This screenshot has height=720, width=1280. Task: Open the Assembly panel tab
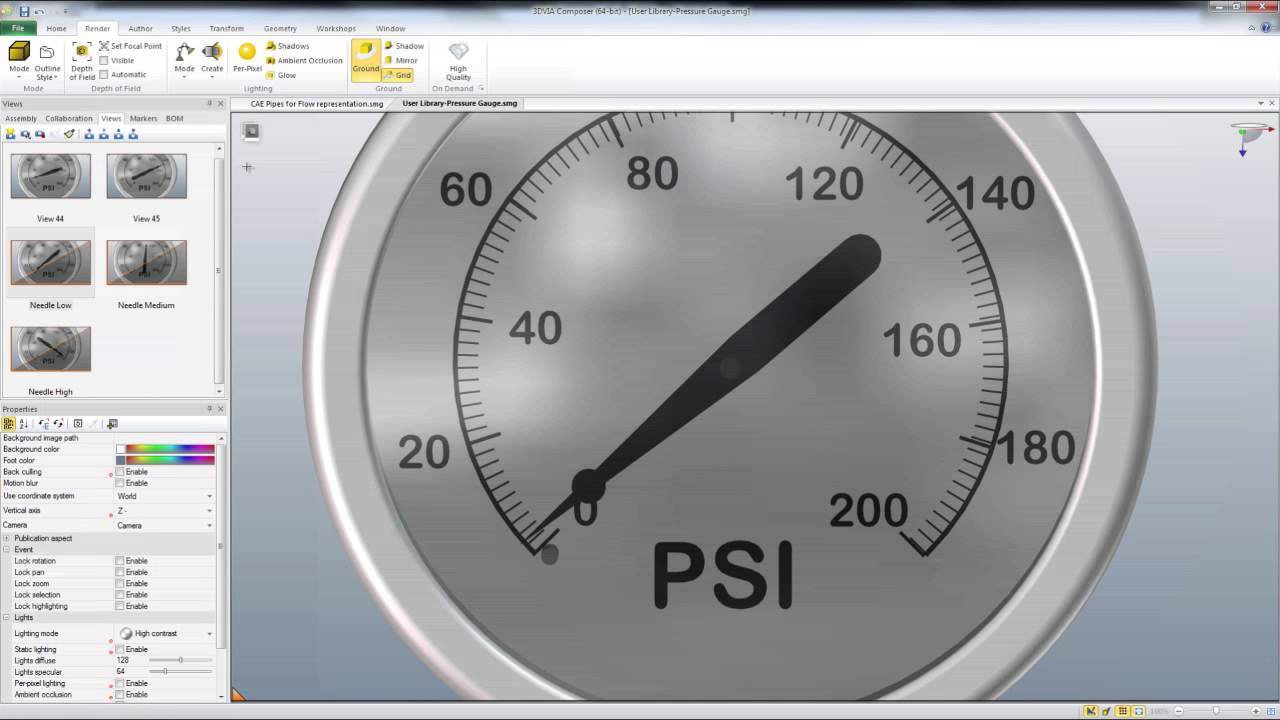21,119
